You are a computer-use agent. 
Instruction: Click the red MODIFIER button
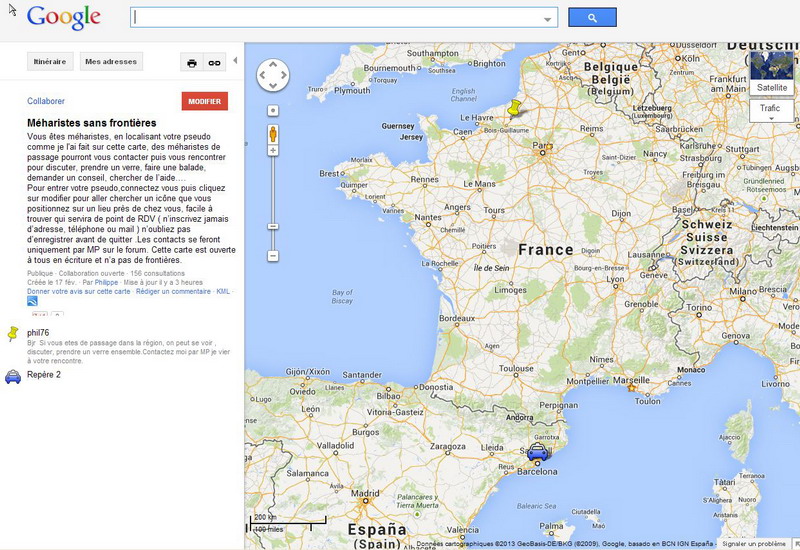click(205, 101)
